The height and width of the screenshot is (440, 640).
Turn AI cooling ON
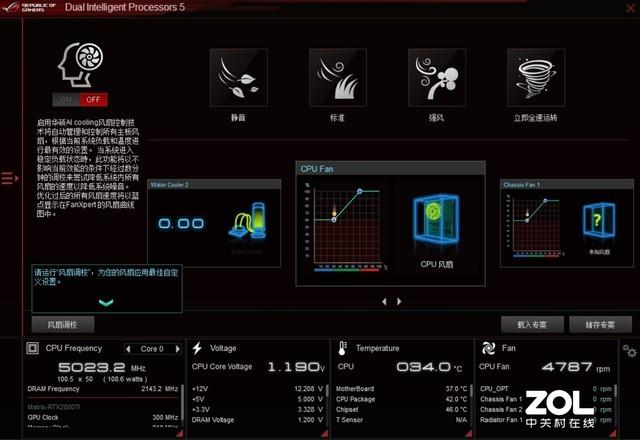66,100
